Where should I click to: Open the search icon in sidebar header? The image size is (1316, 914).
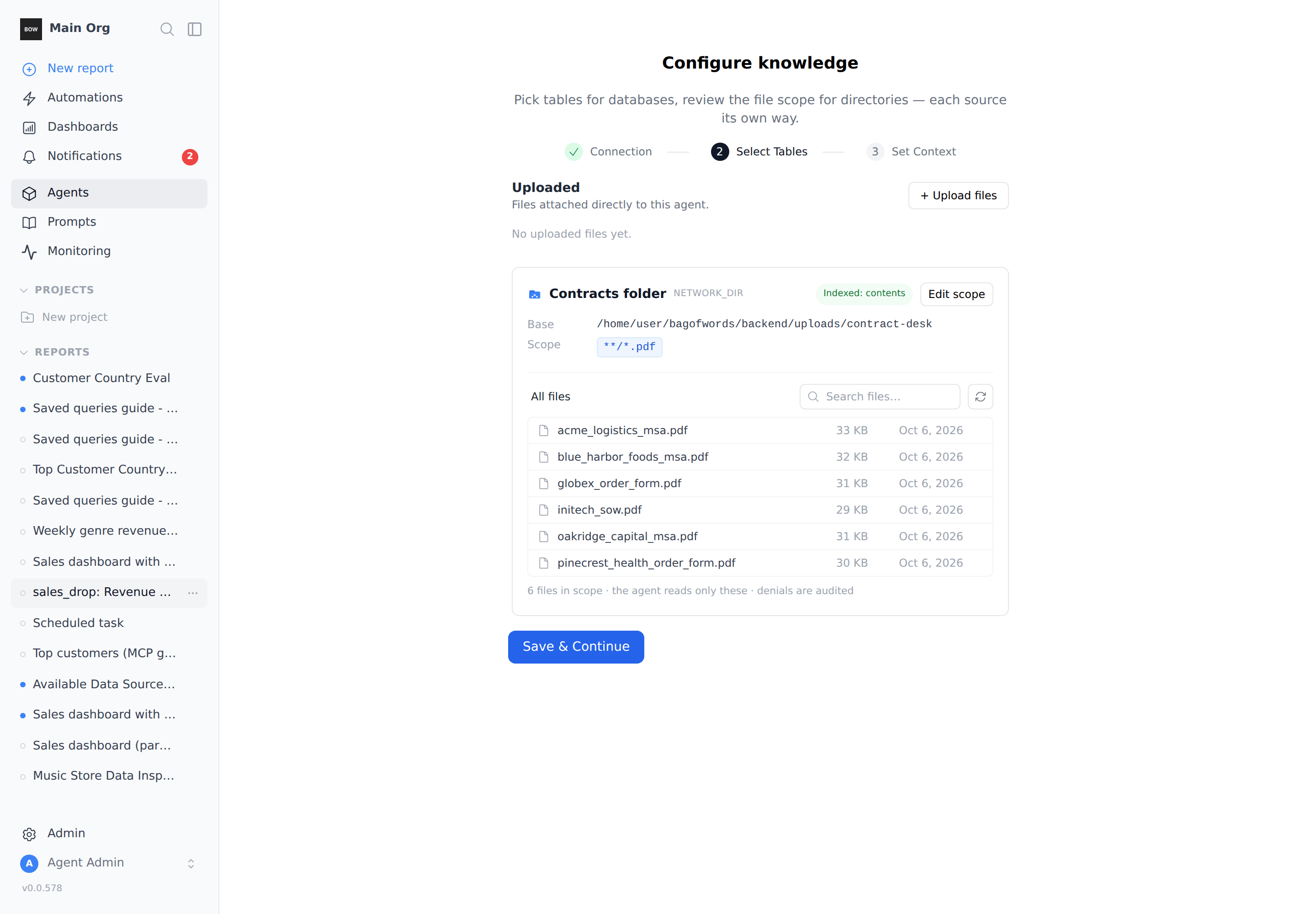pos(167,29)
